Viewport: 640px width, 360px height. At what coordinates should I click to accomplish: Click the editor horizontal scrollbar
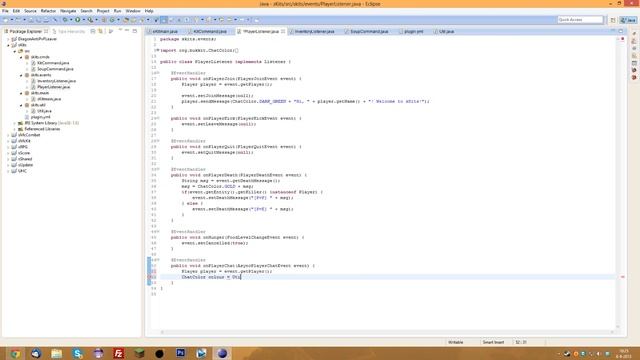(x=387, y=332)
